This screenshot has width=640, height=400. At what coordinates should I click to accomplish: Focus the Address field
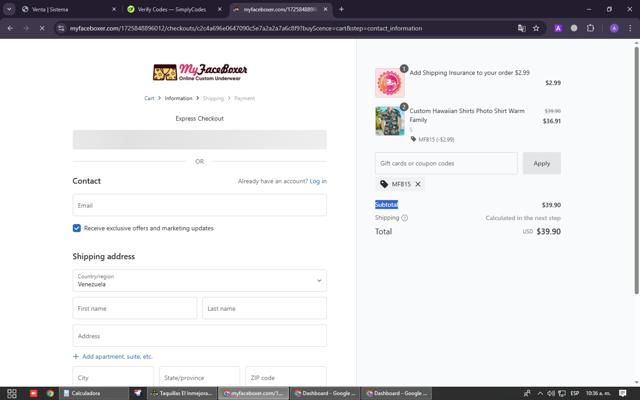[200, 336]
